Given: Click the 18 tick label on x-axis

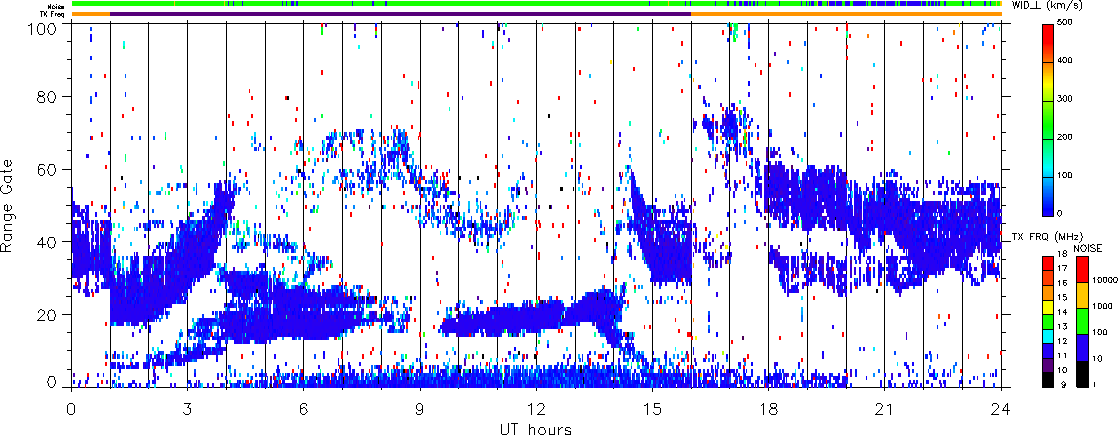Looking at the screenshot, I should coord(768,410).
